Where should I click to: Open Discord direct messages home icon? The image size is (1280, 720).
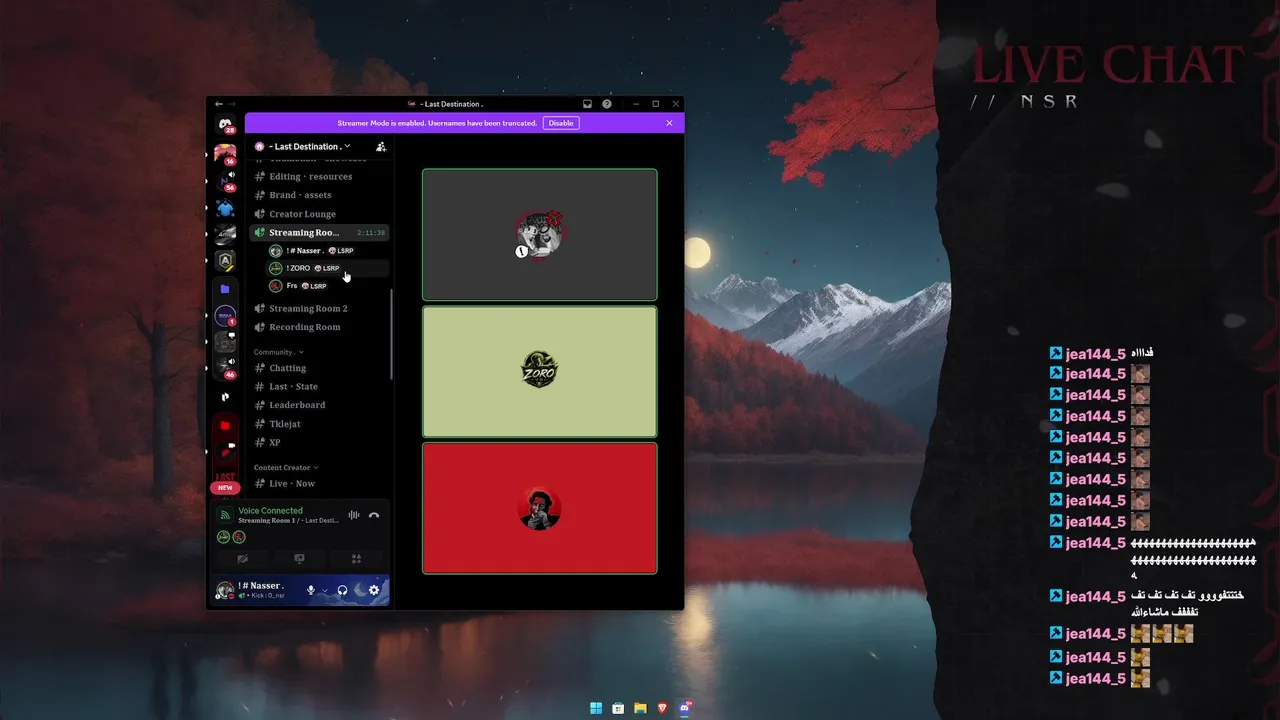pyautogui.click(x=225, y=124)
